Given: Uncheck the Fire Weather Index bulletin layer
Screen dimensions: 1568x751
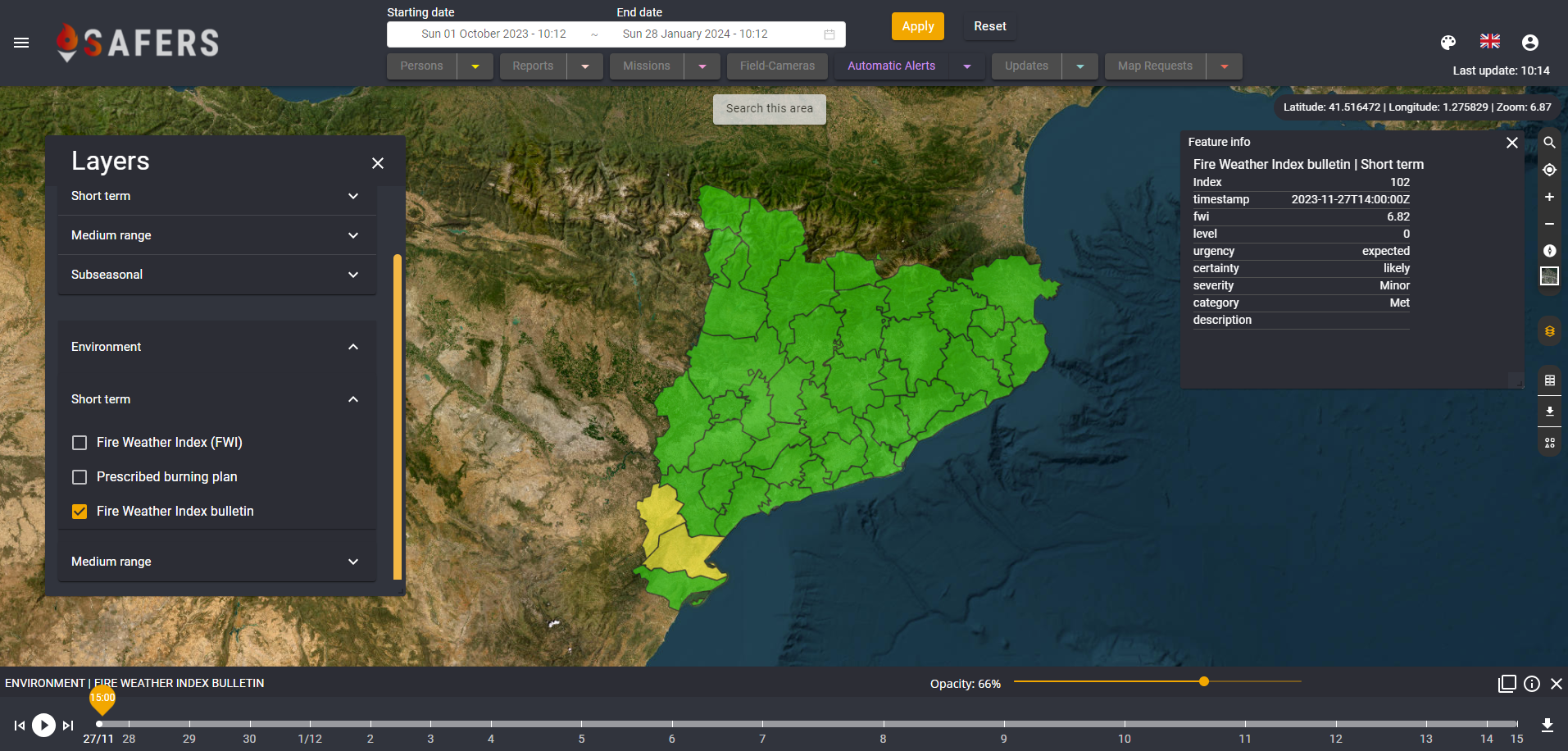Looking at the screenshot, I should click(80, 512).
